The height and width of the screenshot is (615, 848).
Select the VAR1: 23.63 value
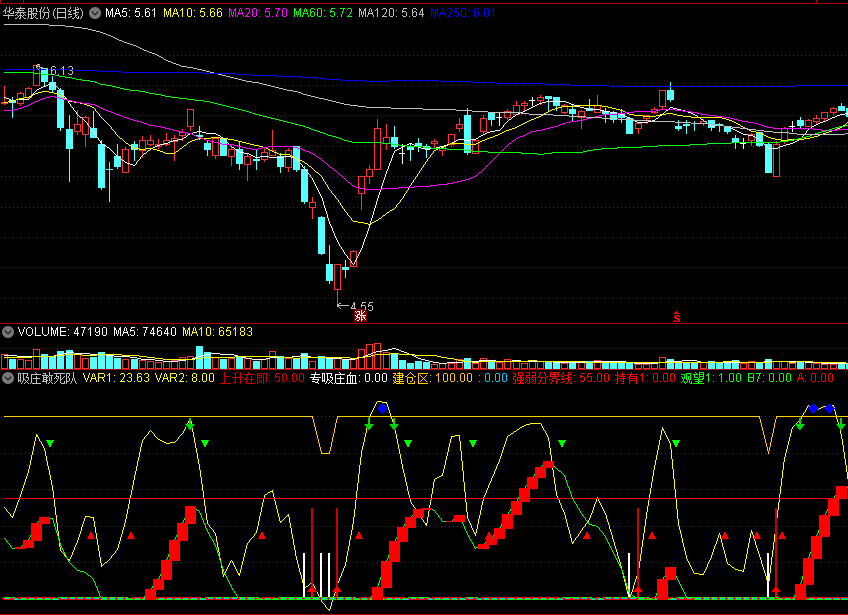(116, 378)
